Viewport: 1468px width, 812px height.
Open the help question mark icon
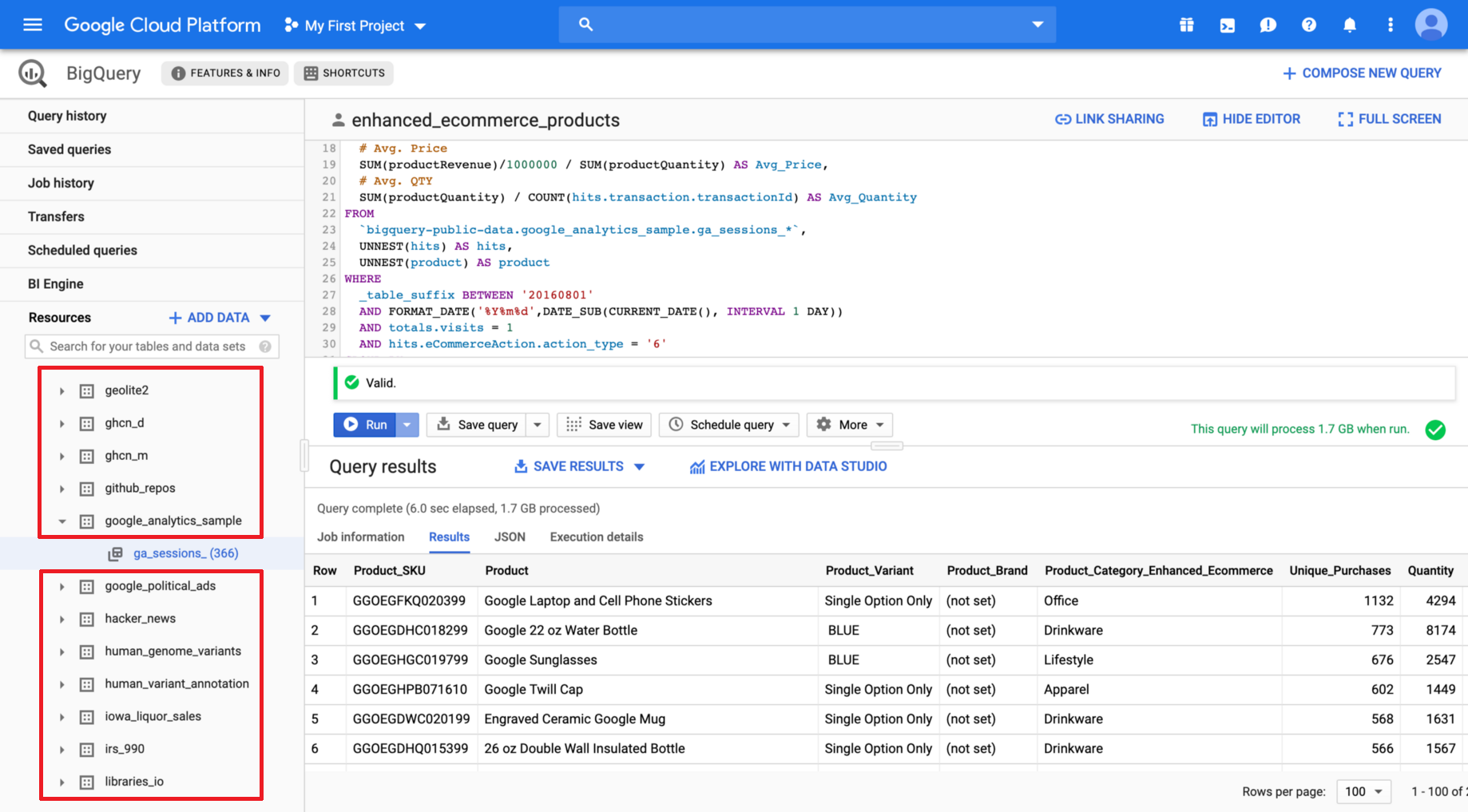1309,25
